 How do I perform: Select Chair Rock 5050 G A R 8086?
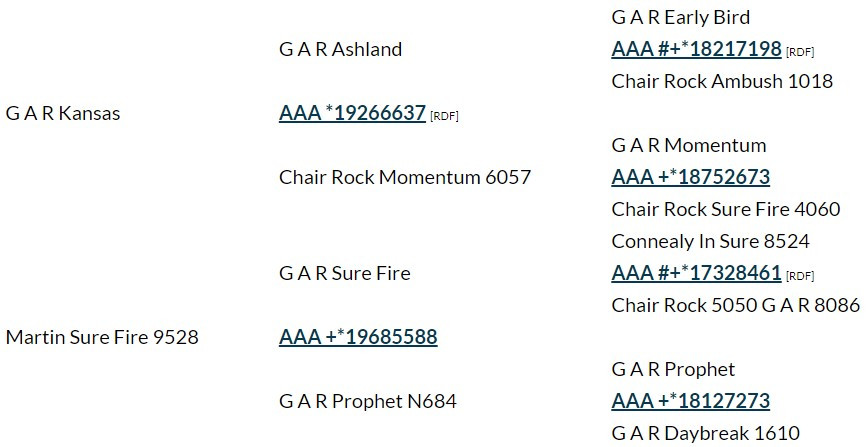point(735,305)
